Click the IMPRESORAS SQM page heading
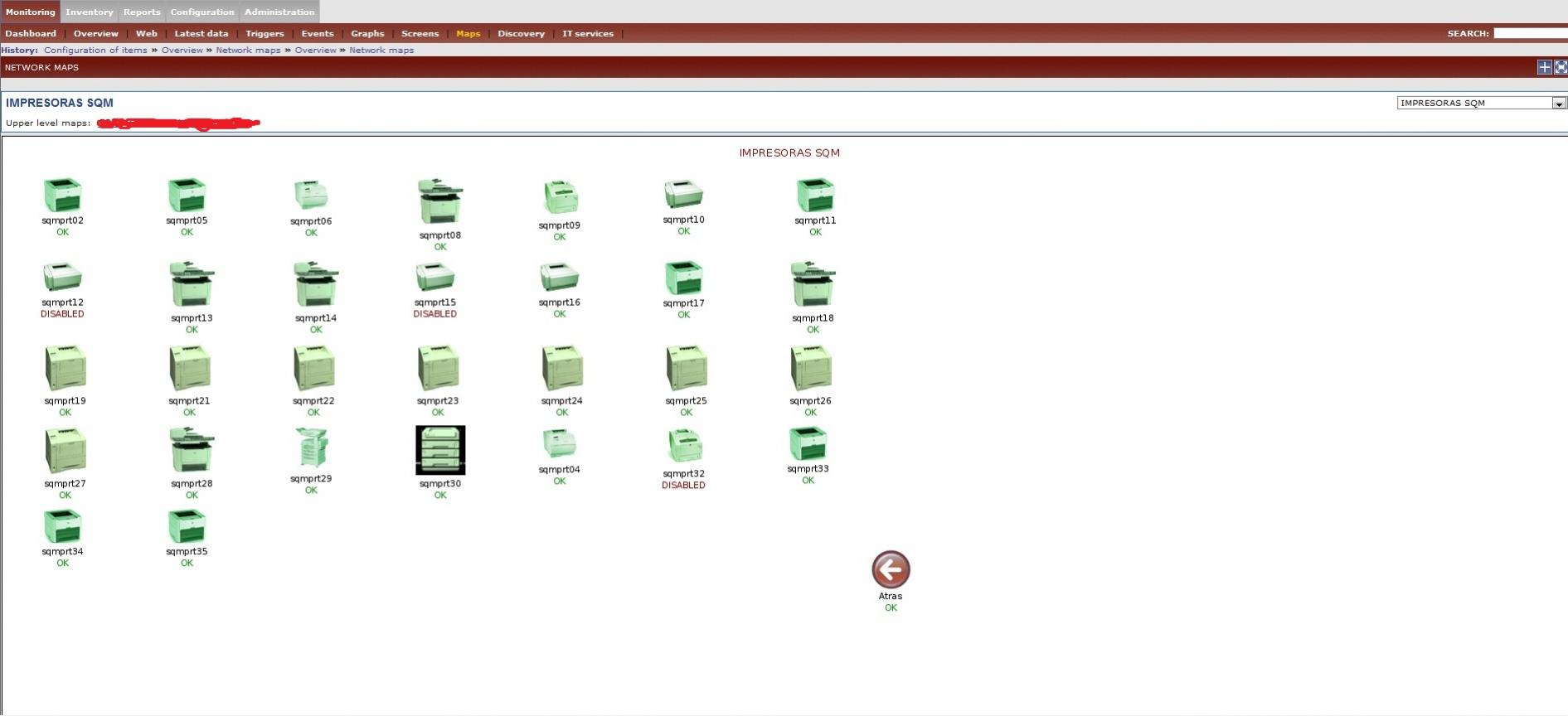Image resolution: width=1568 pixels, height=716 pixels. tap(60, 103)
